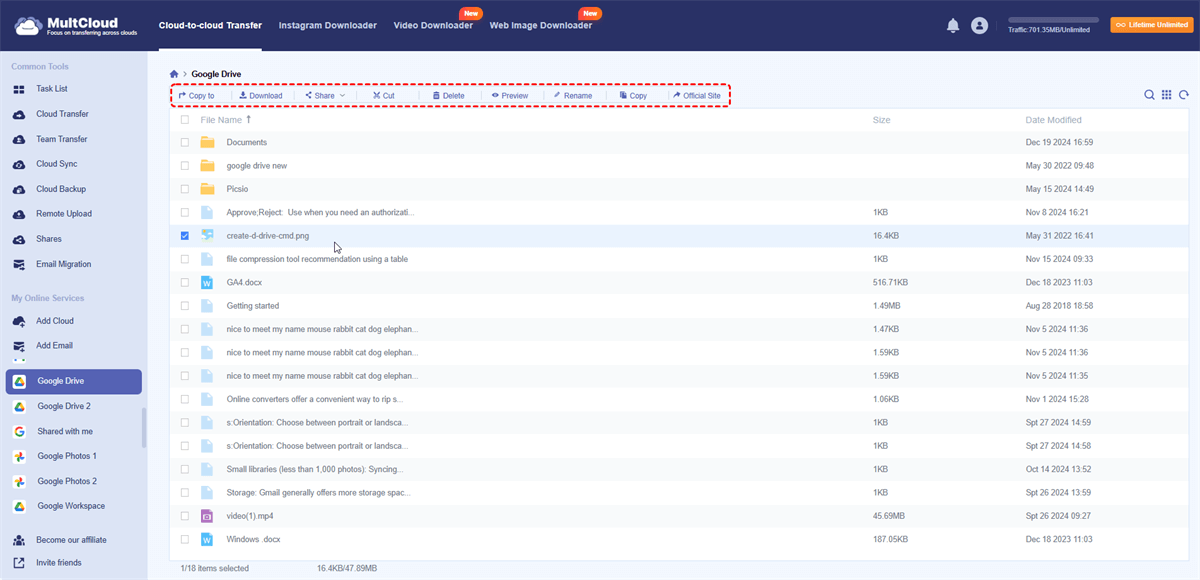1200x580 pixels.
Task: Check the Windows .docx checkbox
Action: (x=185, y=540)
